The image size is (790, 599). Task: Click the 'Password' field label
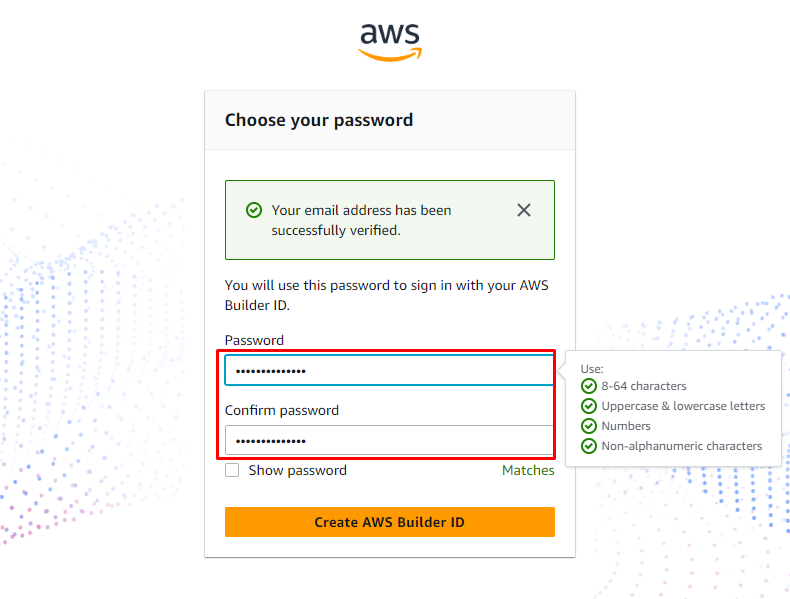point(254,340)
